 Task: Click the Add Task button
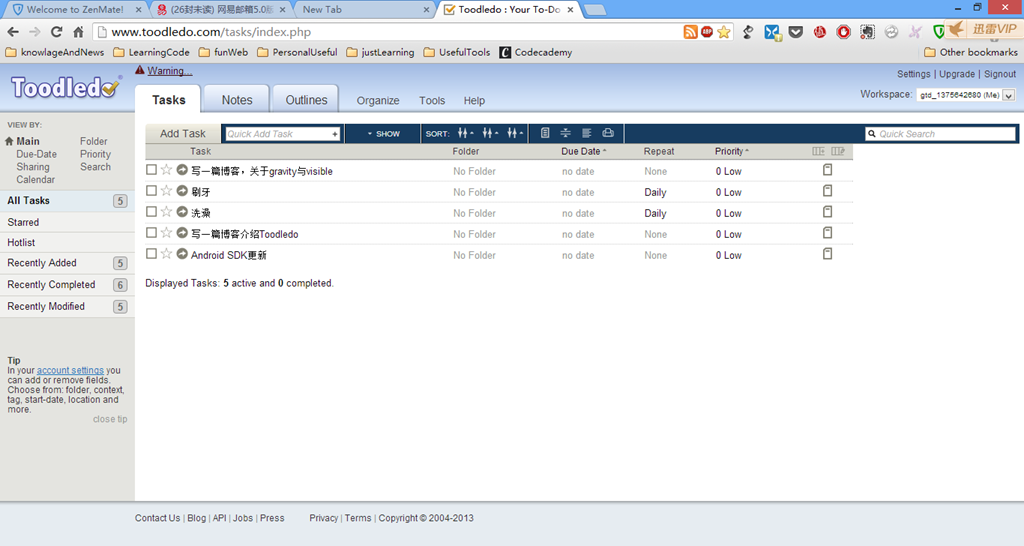coord(183,133)
